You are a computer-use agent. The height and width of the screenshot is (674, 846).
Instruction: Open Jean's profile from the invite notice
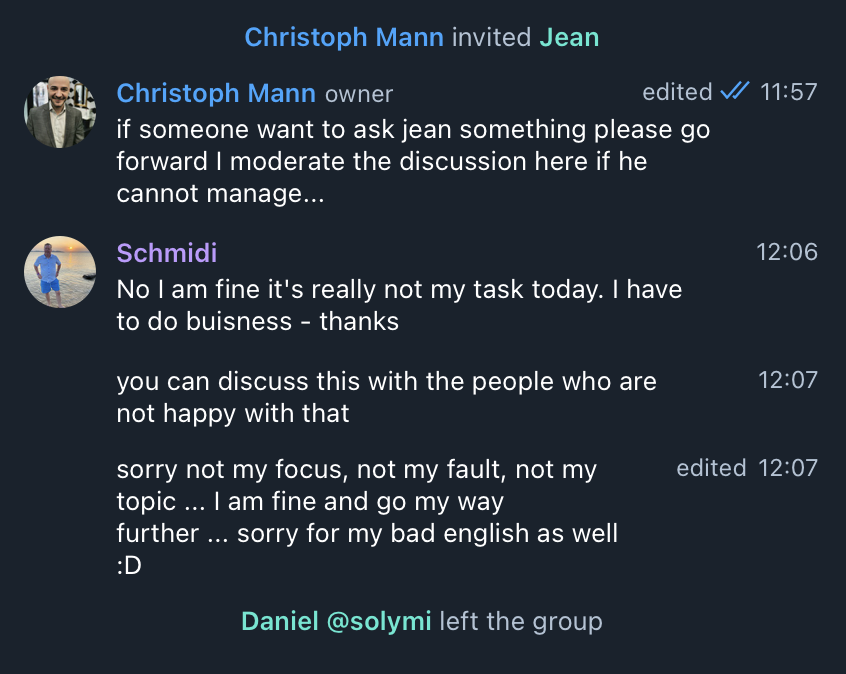point(569,38)
